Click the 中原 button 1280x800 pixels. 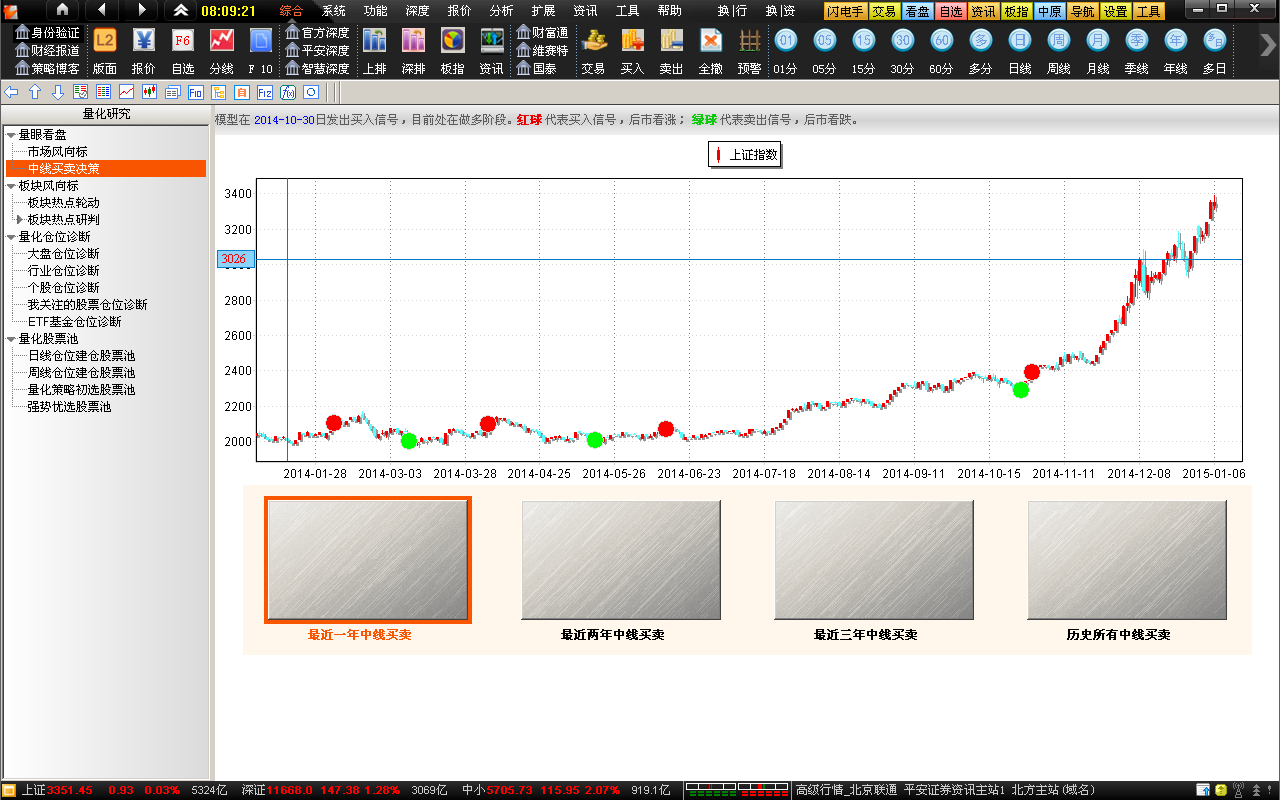pos(1049,11)
